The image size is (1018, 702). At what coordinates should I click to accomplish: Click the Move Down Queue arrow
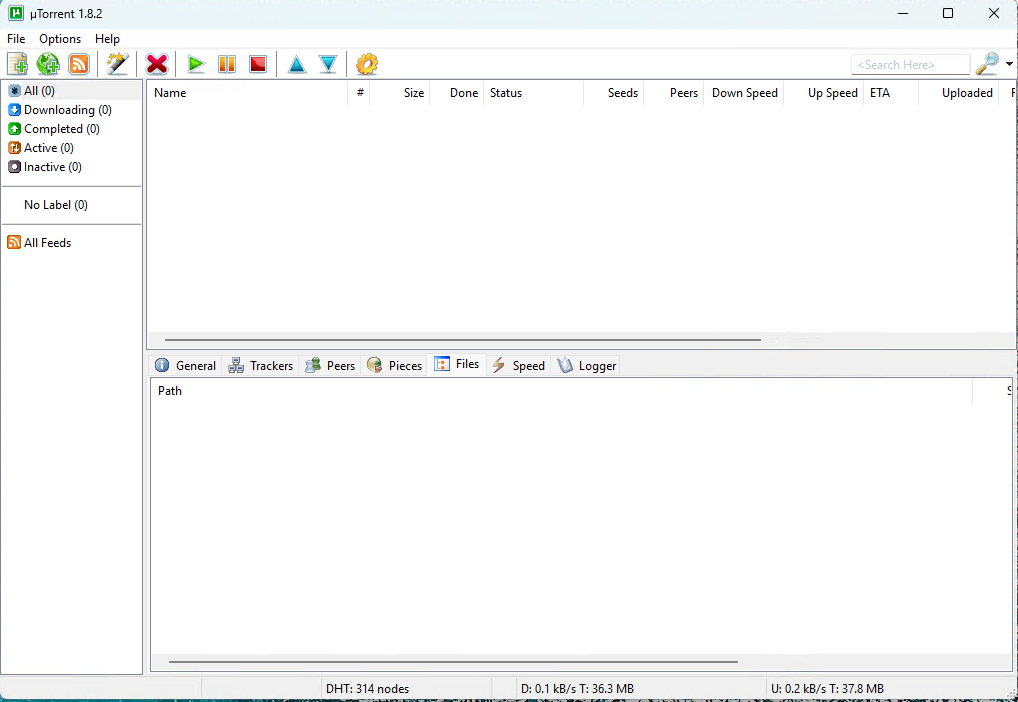click(328, 64)
